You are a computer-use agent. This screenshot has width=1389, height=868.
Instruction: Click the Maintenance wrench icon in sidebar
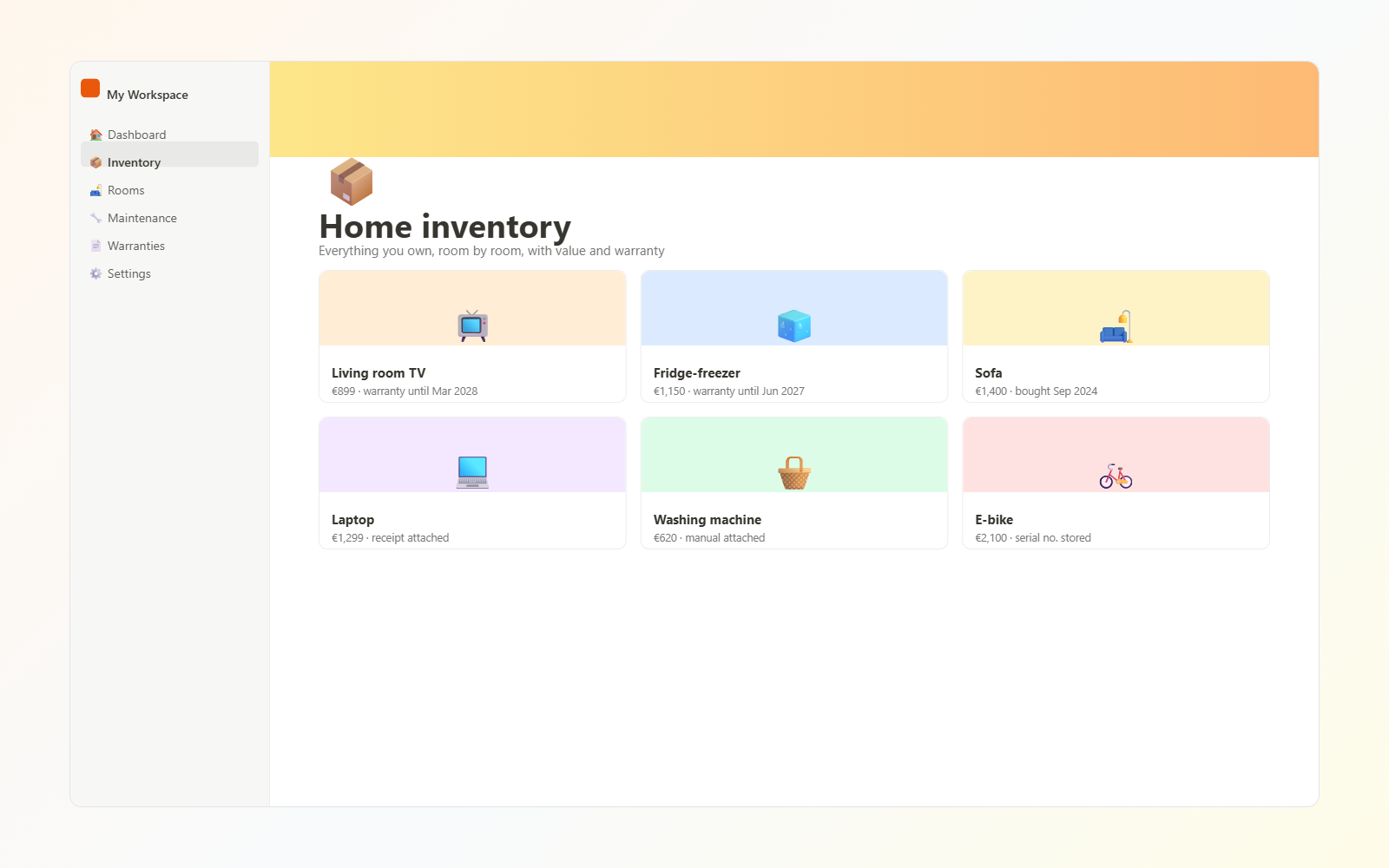point(95,218)
